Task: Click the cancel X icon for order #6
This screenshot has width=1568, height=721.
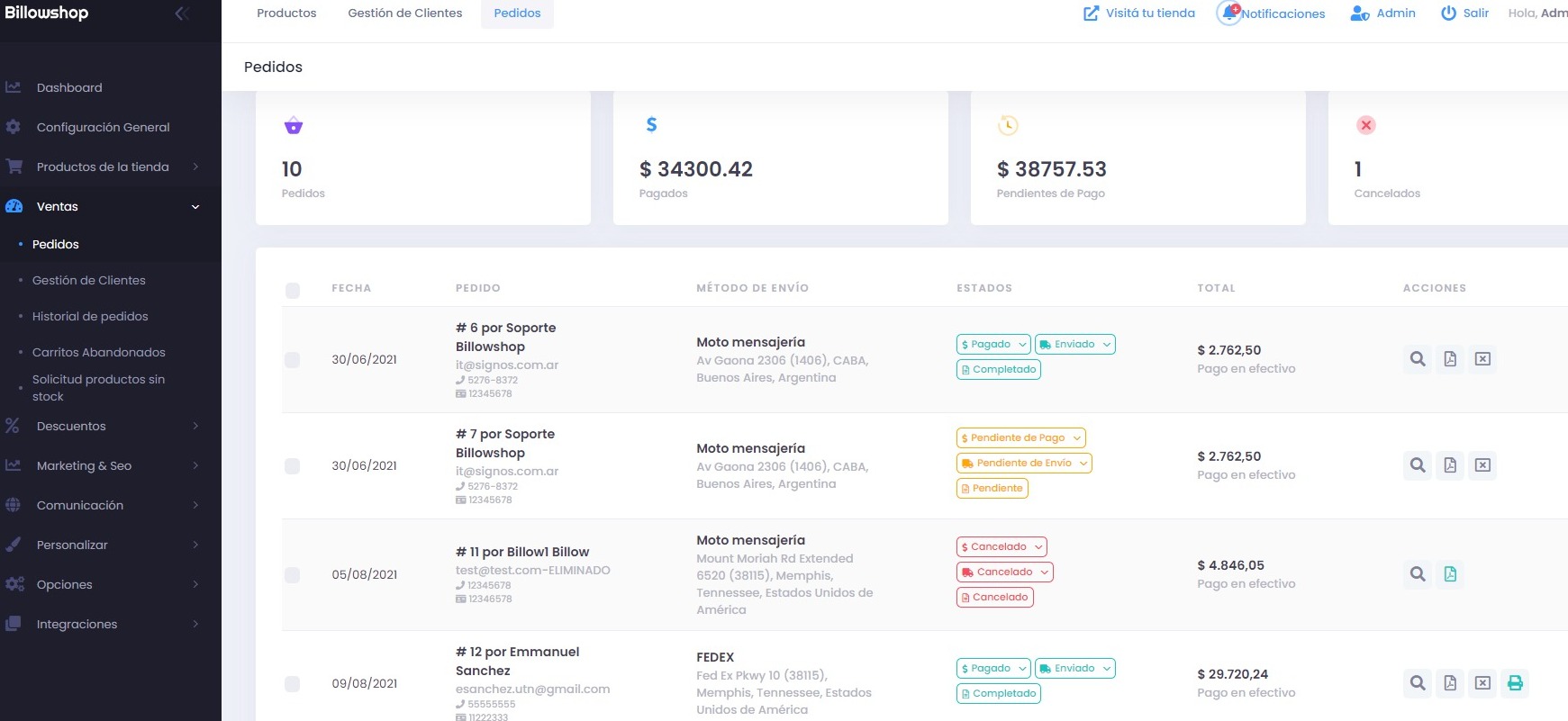Action: [1482, 359]
